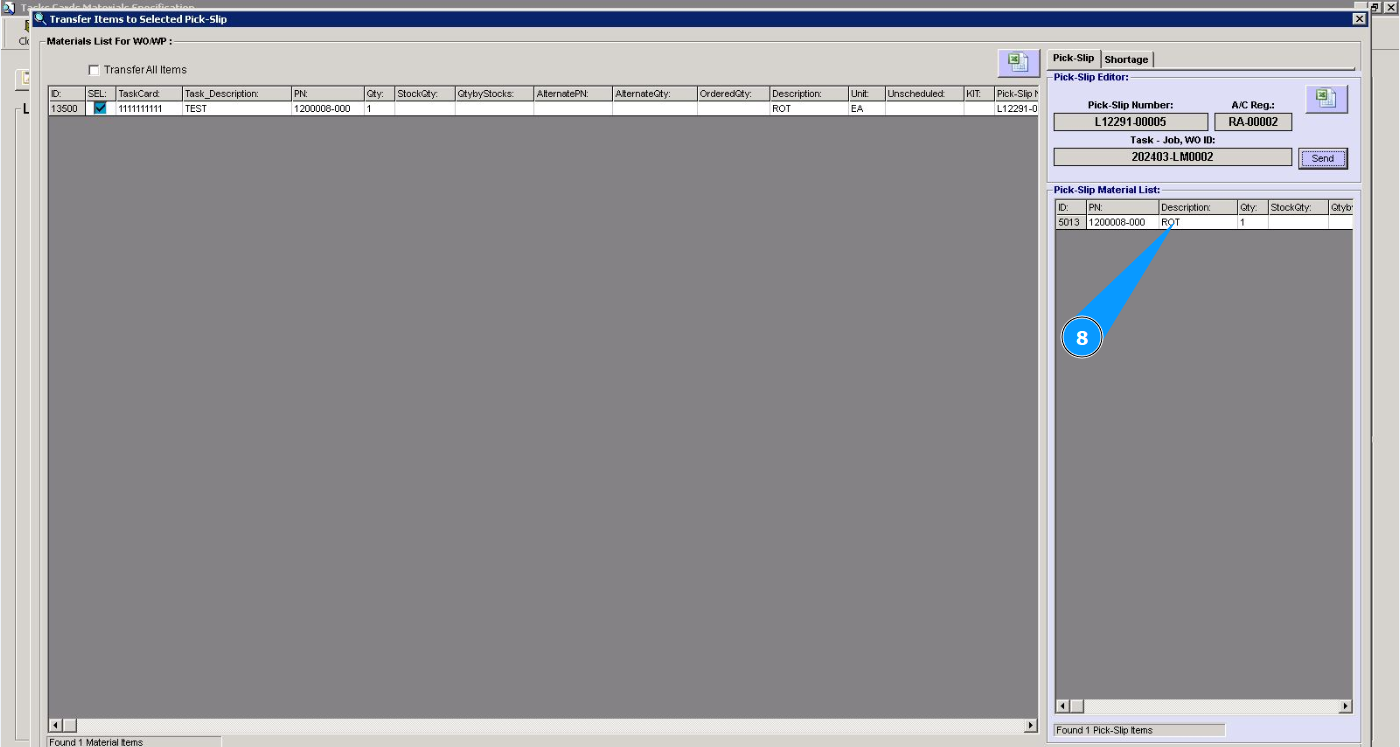
Task: Switch to the Shortage tab
Action: (x=1126, y=59)
